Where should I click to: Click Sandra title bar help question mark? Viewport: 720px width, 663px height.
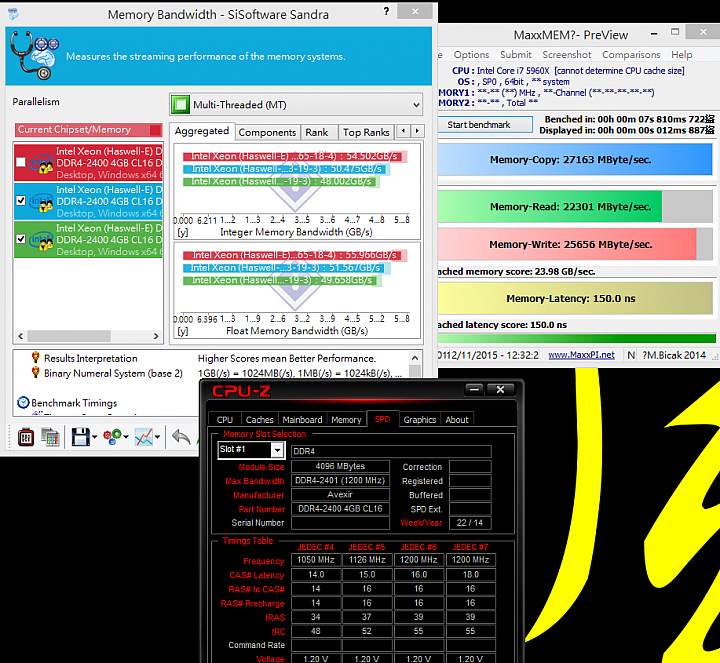[386, 11]
